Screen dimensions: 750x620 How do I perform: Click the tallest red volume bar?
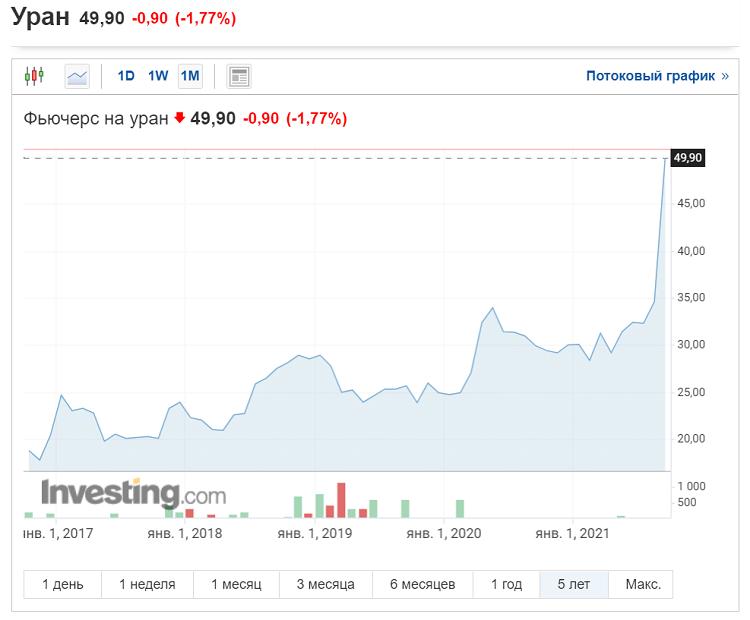pos(341,500)
